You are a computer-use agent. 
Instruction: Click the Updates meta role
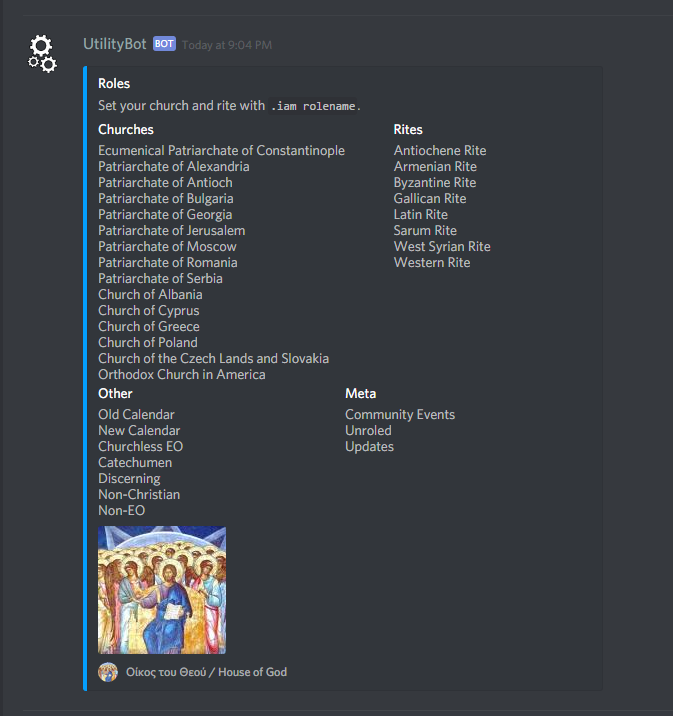click(x=369, y=447)
